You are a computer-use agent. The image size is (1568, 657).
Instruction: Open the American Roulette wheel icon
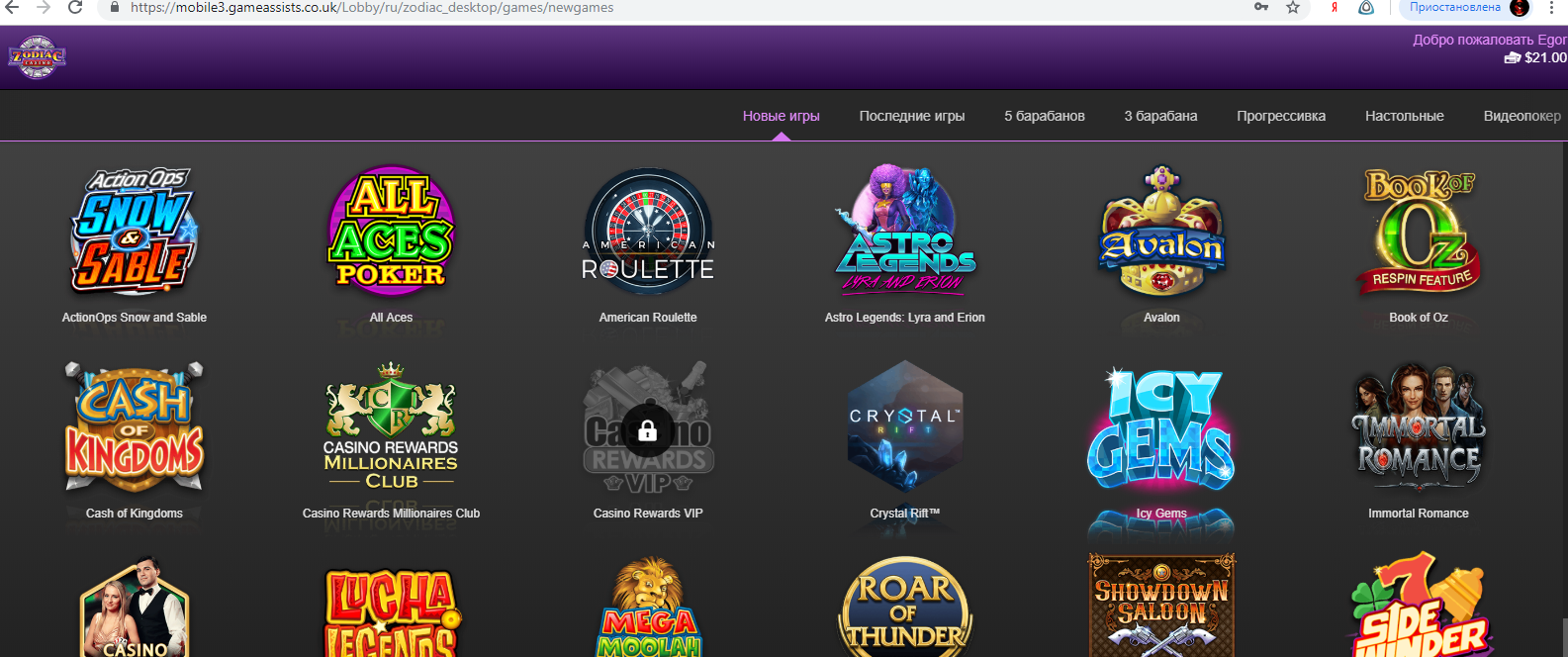coord(648,231)
